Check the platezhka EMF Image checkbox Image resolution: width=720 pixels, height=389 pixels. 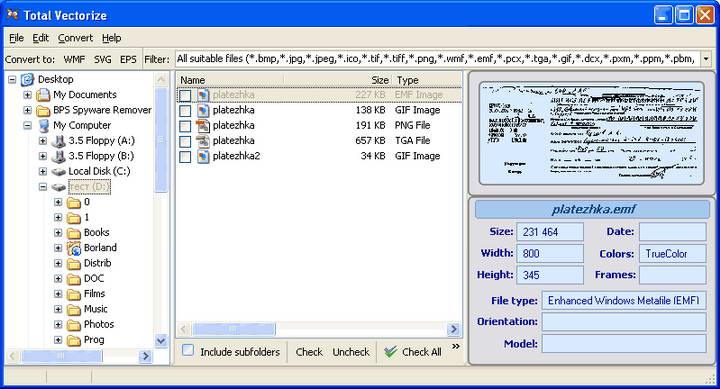click(x=185, y=96)
